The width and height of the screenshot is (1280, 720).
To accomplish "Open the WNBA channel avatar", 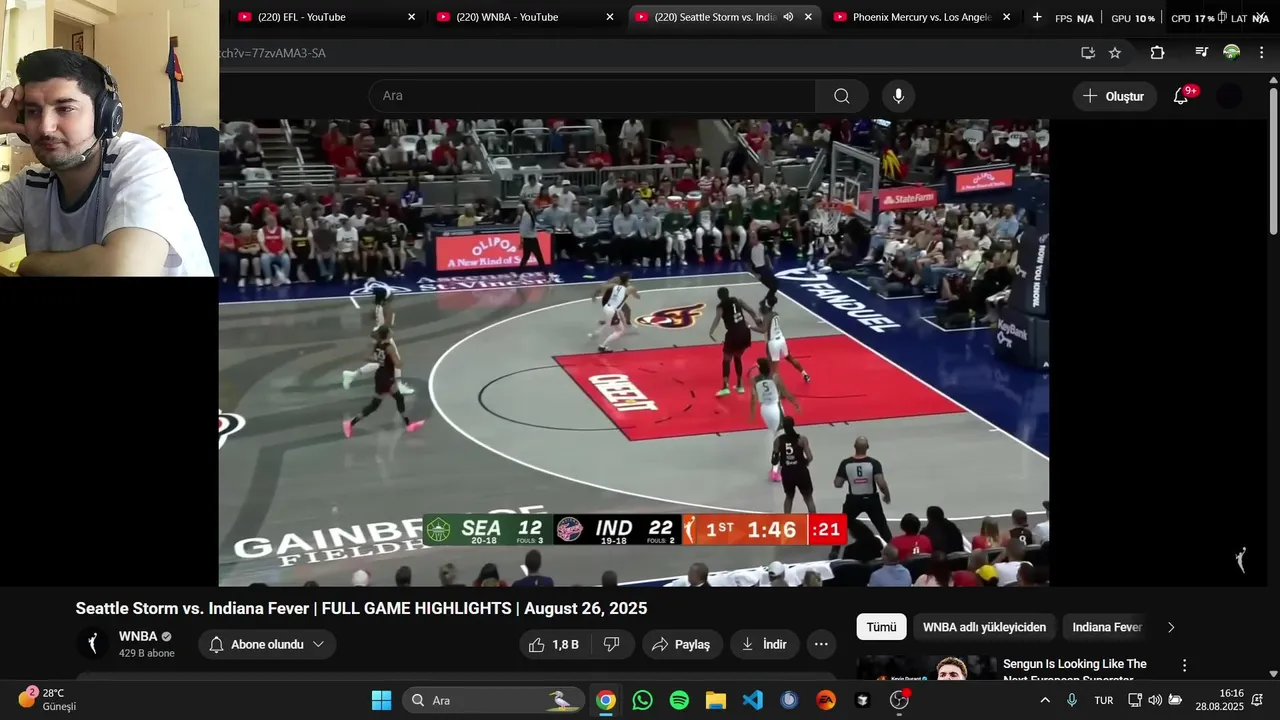I will coord(93,644).
